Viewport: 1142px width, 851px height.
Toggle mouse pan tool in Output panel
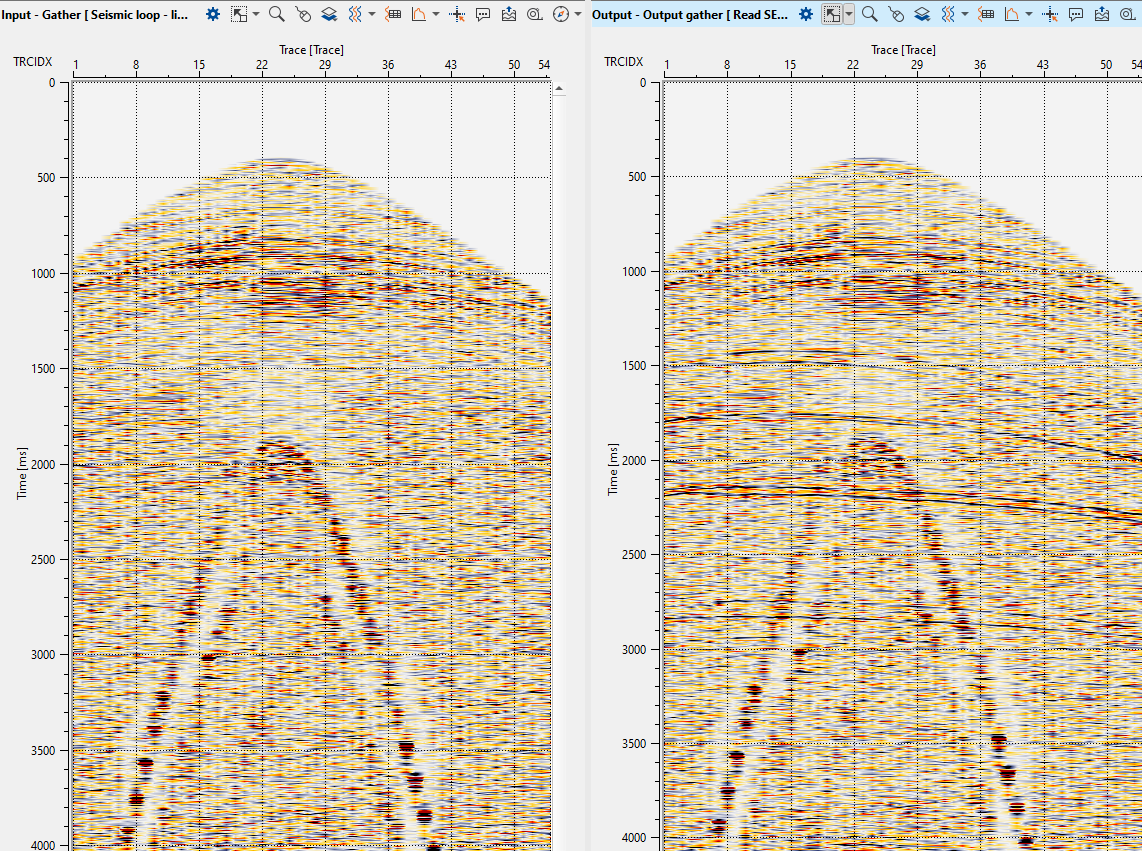(896, 14)
